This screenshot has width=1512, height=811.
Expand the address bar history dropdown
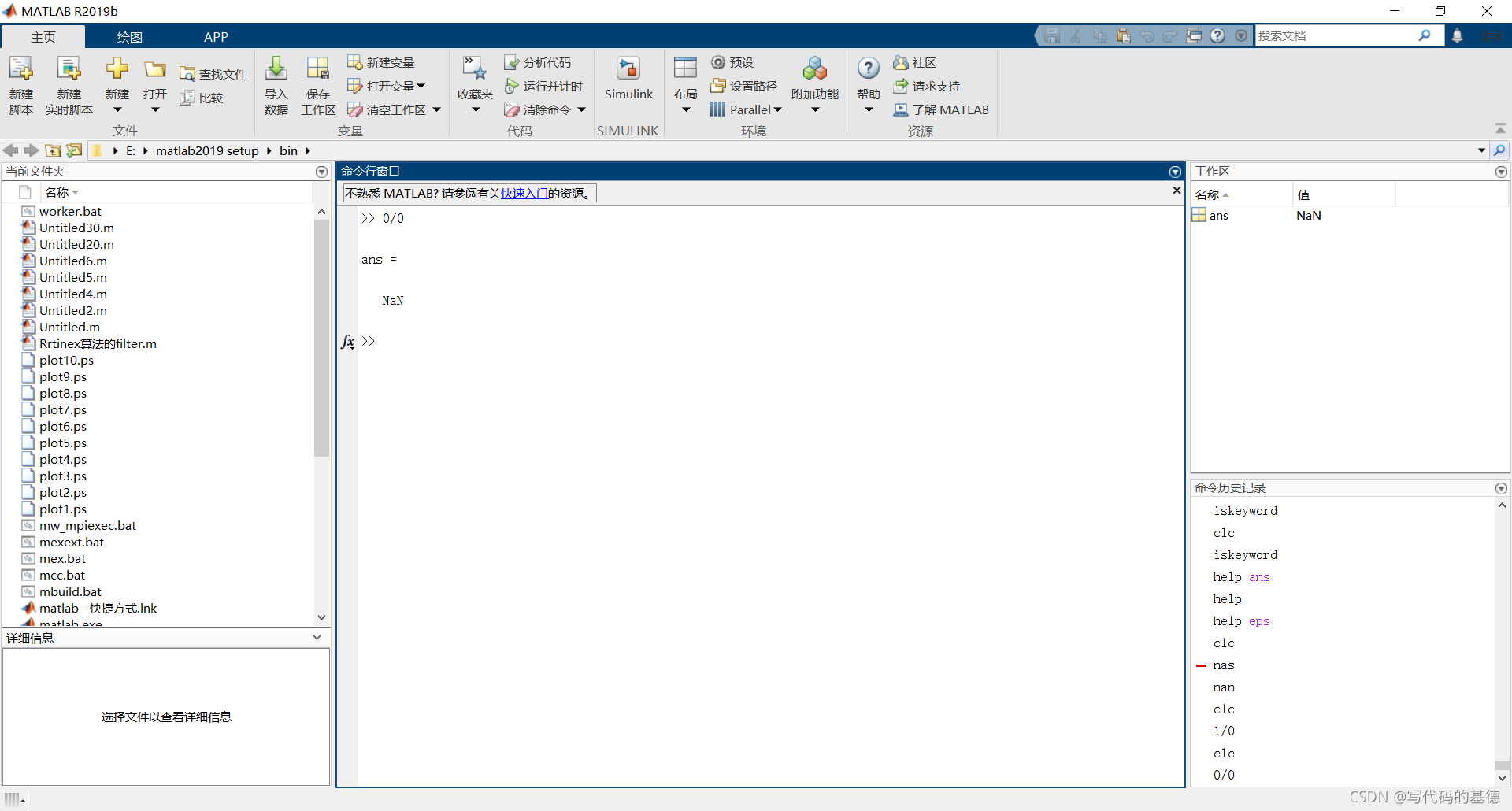(1481, 150)
